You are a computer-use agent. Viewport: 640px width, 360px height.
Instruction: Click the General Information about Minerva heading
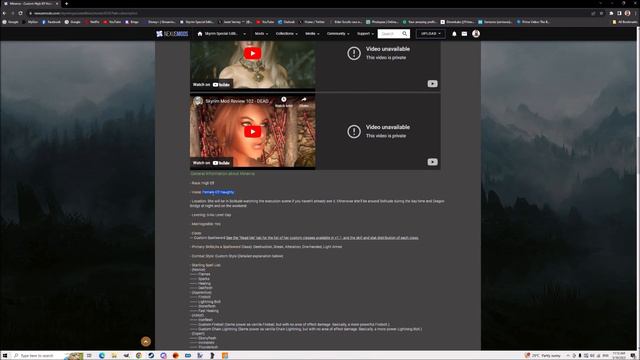tap(222, 173)
